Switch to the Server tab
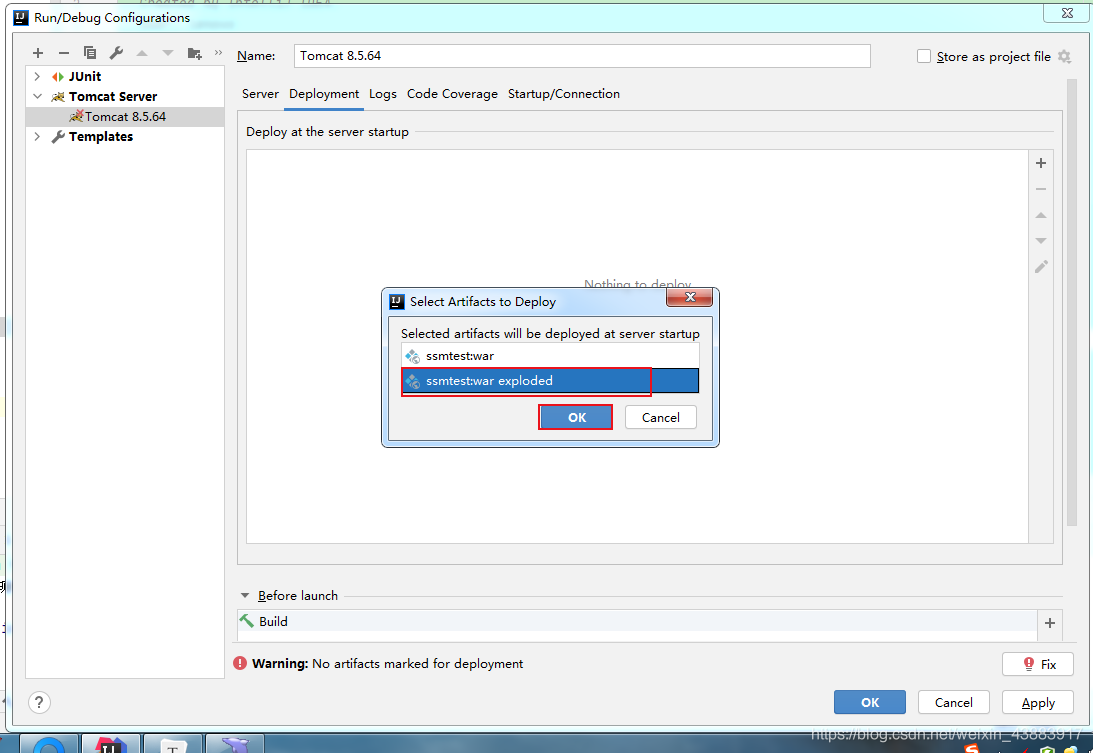This screenshot has width=1093, height=753. pos(260,94)
